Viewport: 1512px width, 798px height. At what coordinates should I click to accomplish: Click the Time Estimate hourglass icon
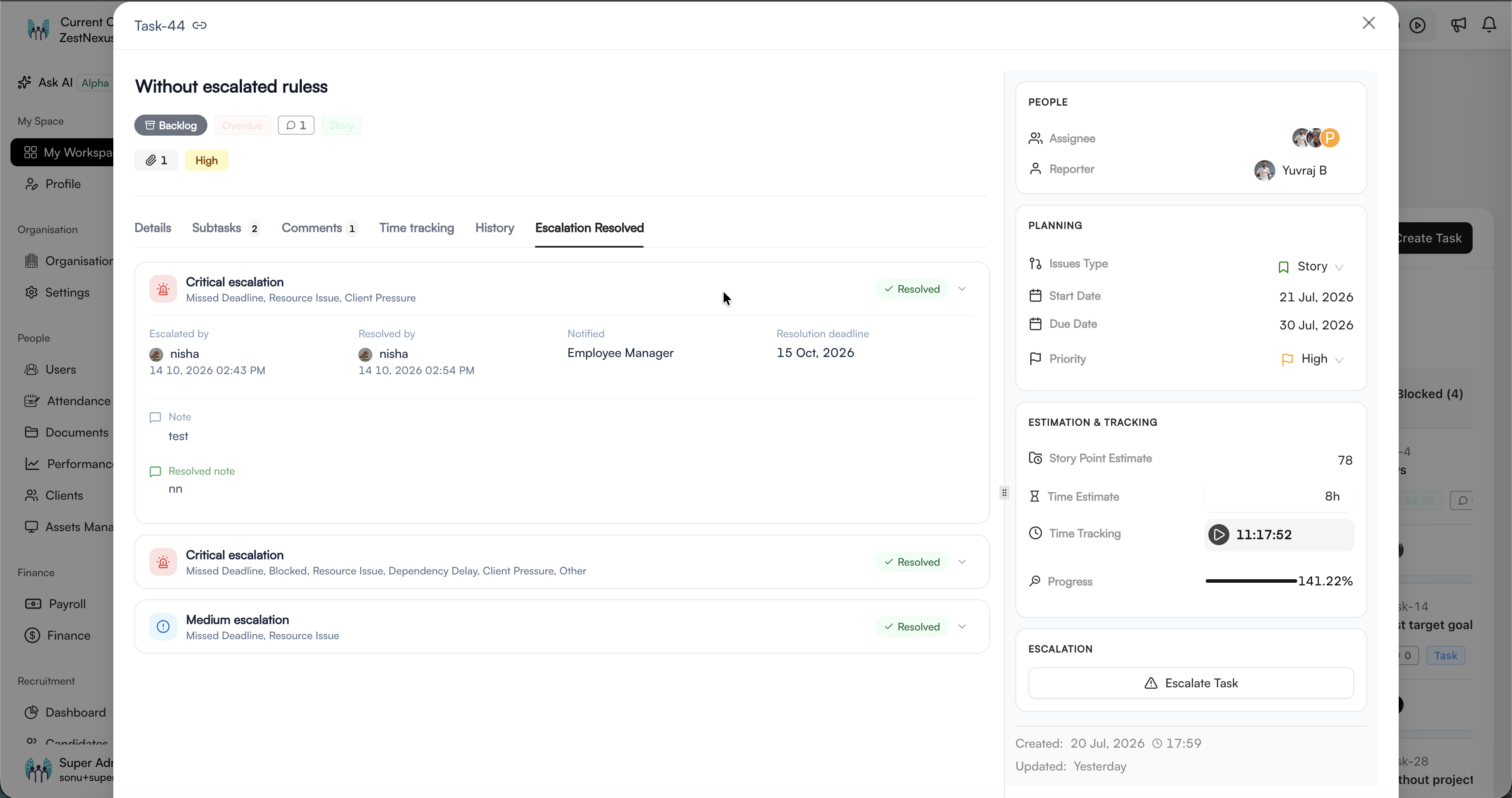click(1034, 497)
